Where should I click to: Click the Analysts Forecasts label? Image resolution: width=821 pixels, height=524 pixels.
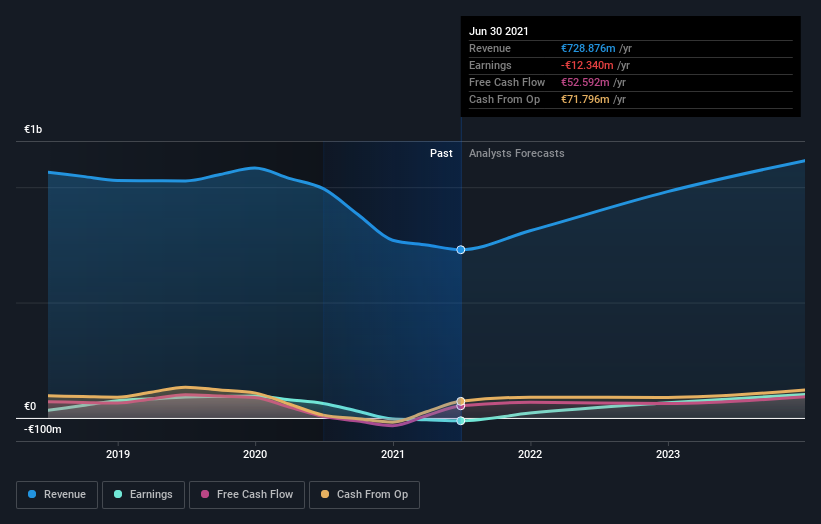point(517,153)
